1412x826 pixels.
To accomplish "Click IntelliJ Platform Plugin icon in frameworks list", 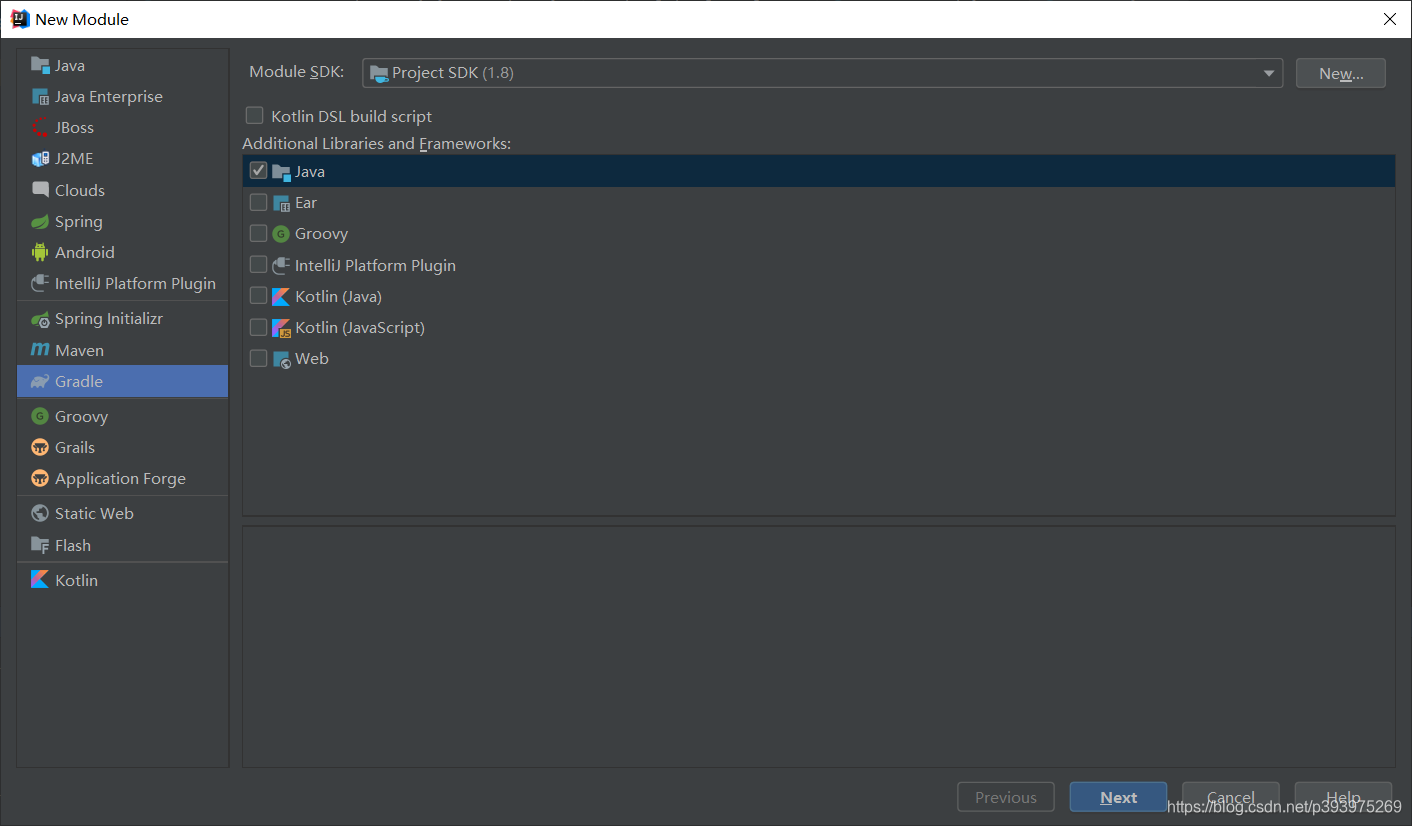I will tap(281, 266).
